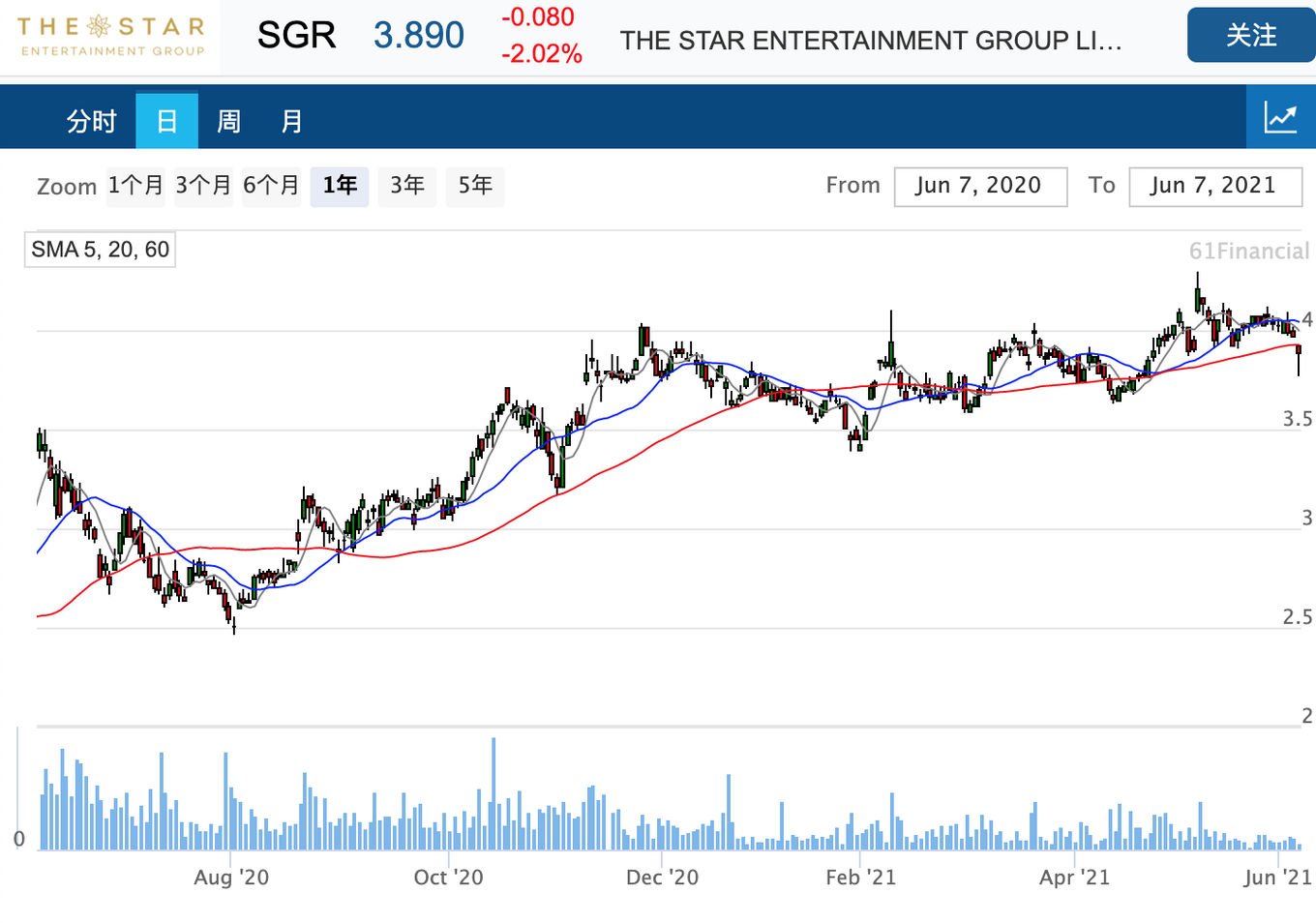Click the Jun '21 axis label
The height and width of the screenshot is (923, 1316).
1277,878
